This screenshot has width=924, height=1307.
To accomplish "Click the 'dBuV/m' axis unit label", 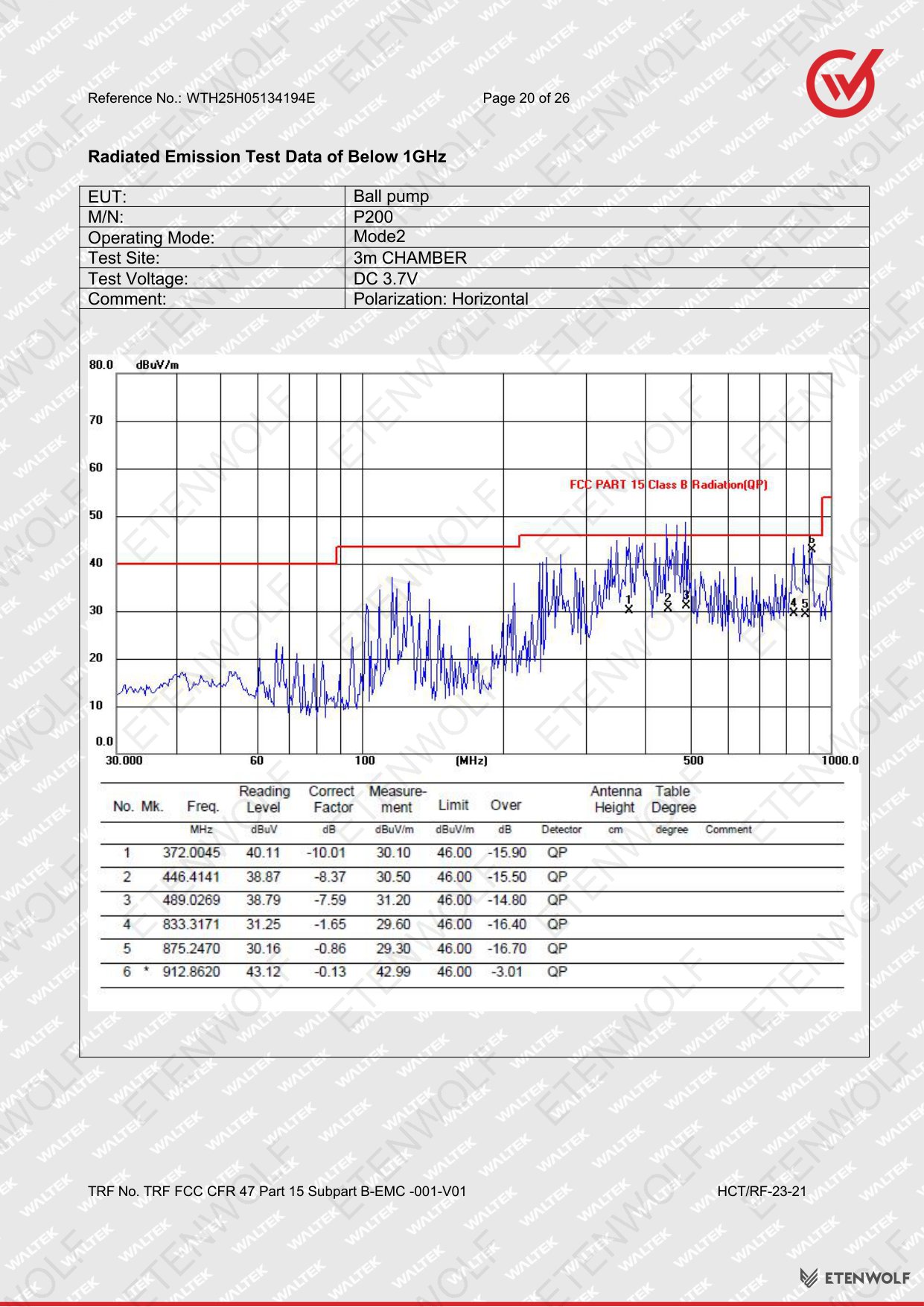I will [157, 365].
